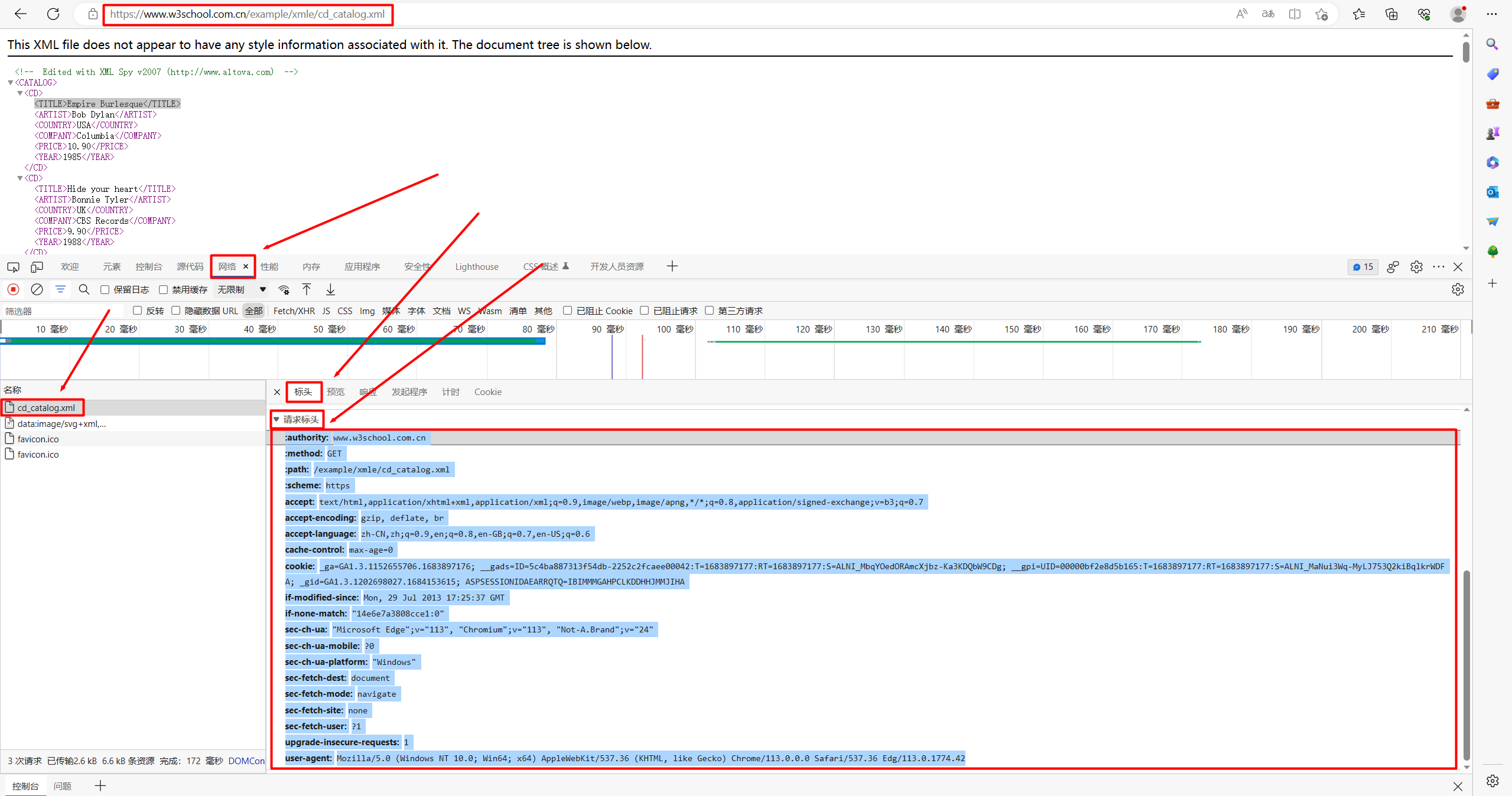
Task: Clear the network log with the block icon
Action: pos(37,289)
